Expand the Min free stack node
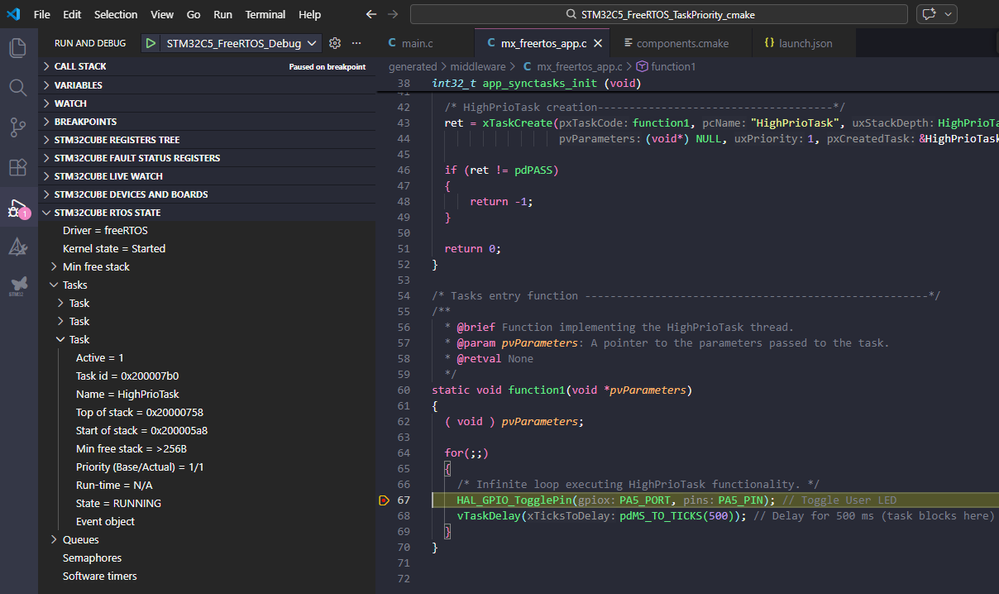Screen dimensions: 999x594 [x=54, y=266]
